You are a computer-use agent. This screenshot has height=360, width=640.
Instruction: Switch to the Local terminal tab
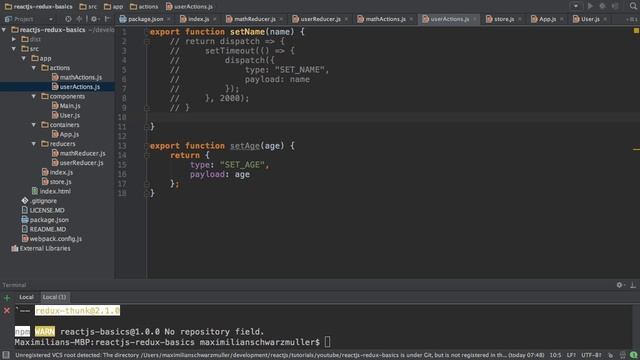(27, 297)
